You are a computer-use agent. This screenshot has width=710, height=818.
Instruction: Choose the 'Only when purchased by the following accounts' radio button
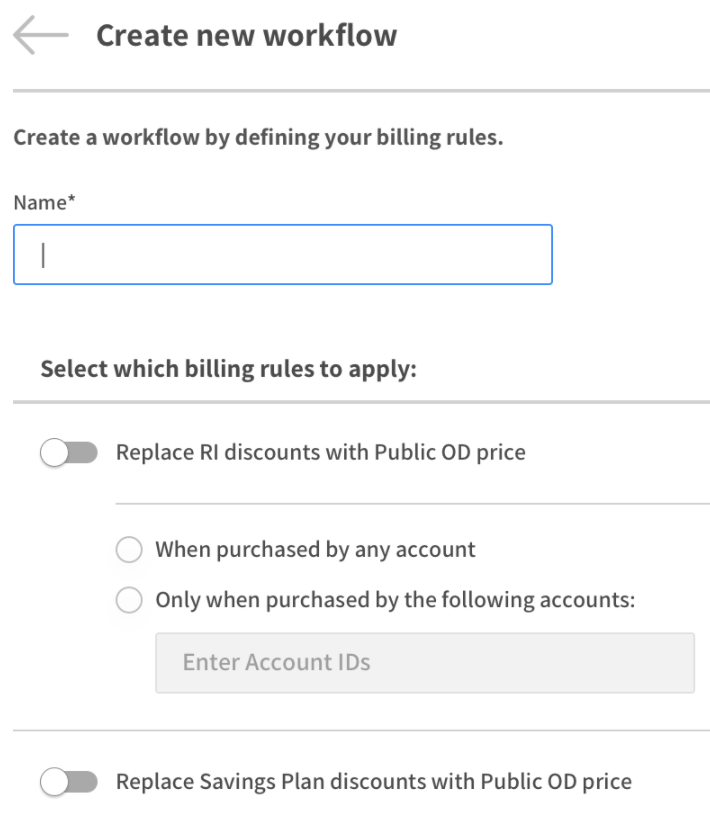point(129,601)
